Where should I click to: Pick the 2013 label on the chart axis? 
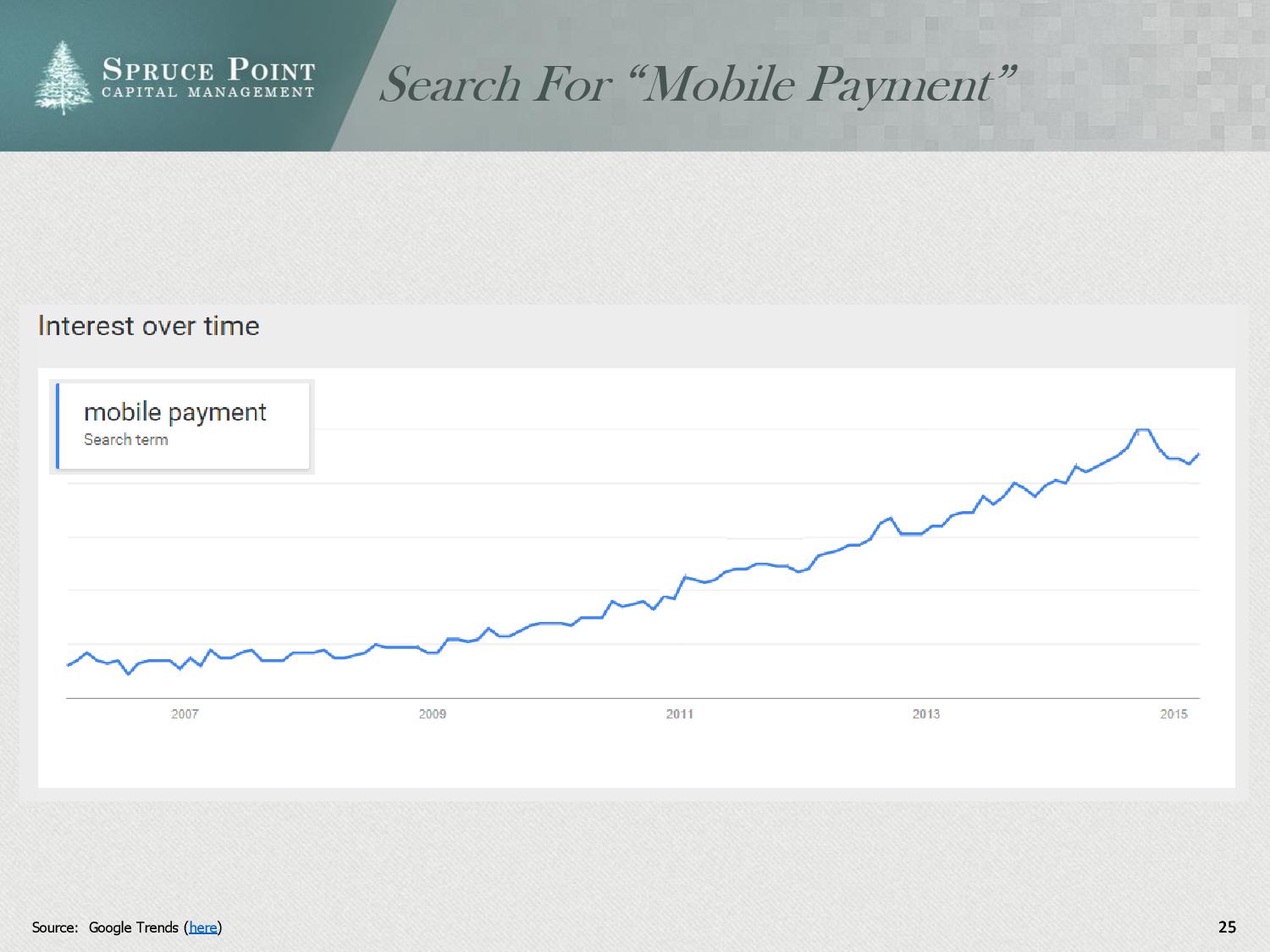926,714
